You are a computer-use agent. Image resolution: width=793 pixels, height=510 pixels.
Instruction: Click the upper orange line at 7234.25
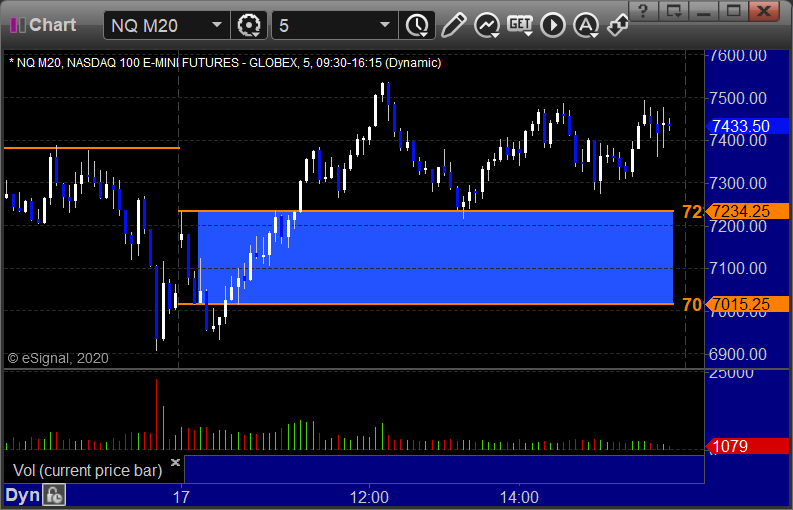point(426,211)
